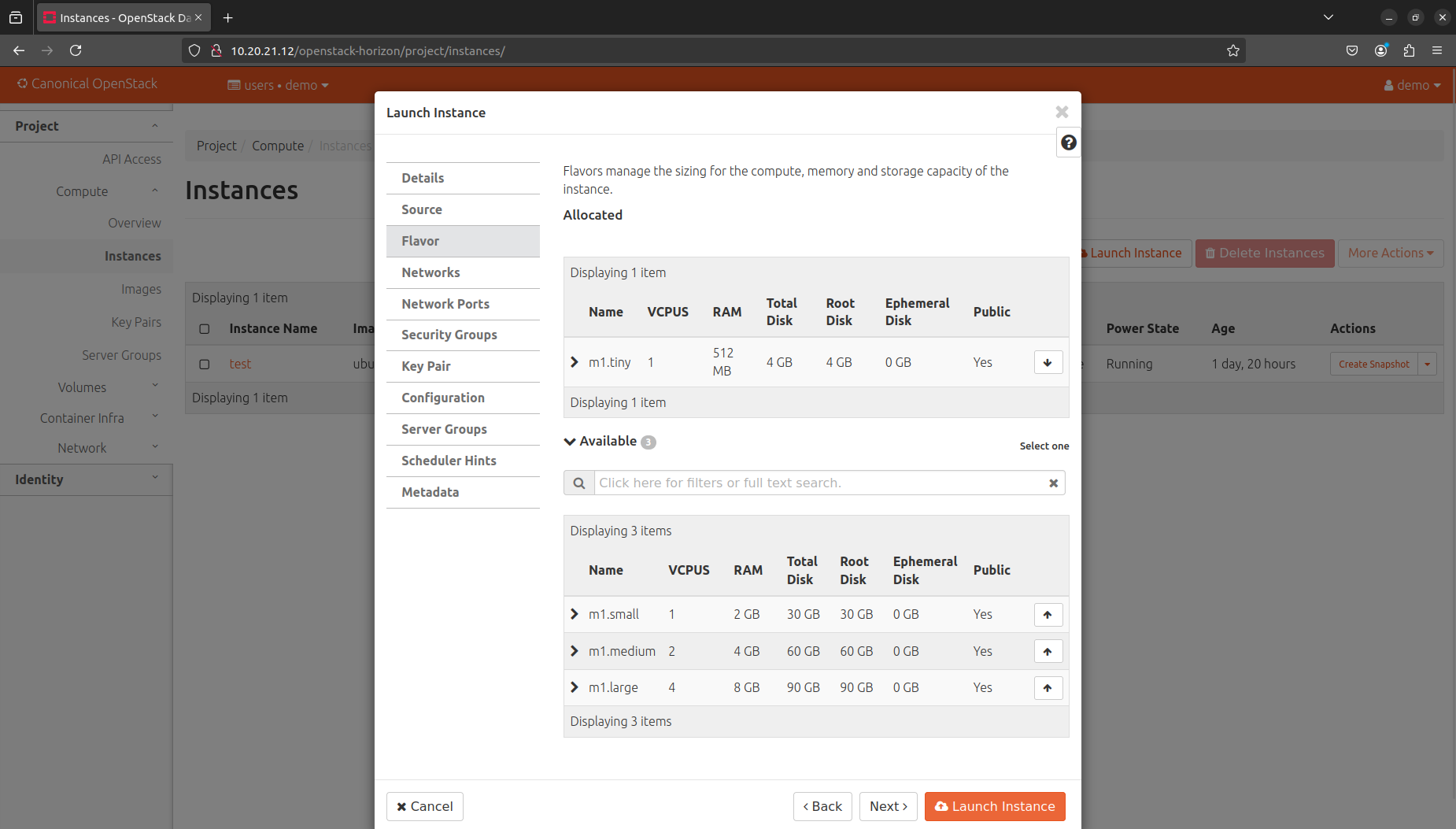Expand the Container Infra sidebar group

[87, 418]
